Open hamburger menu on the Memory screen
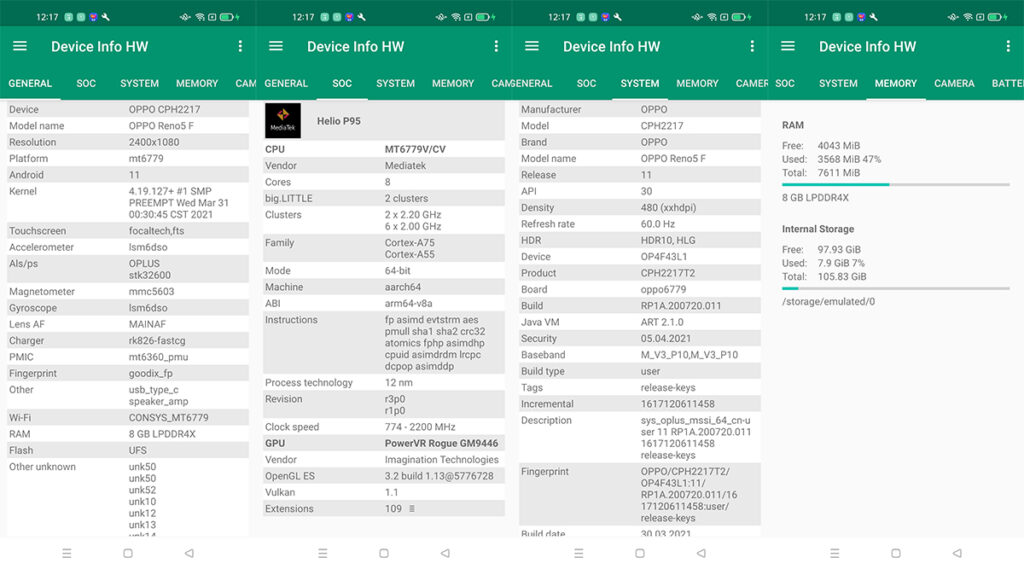 tap(788, 46)
